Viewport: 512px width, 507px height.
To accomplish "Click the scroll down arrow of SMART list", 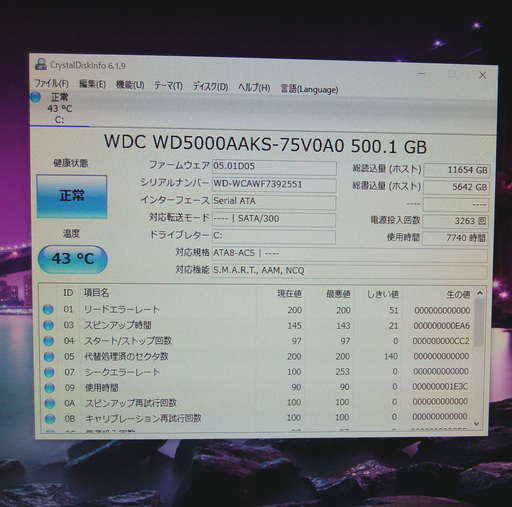I will (x=477, y=424).
